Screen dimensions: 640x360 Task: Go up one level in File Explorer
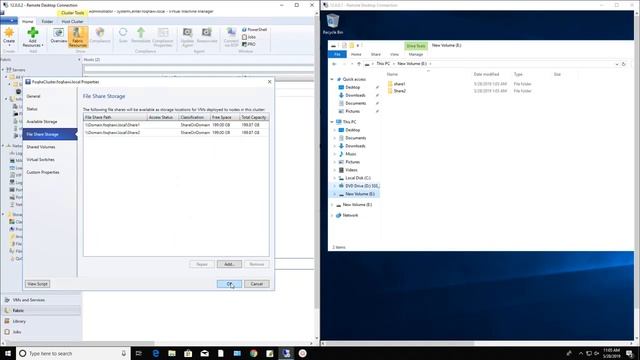pyautogui.click(x=359, y=64)
